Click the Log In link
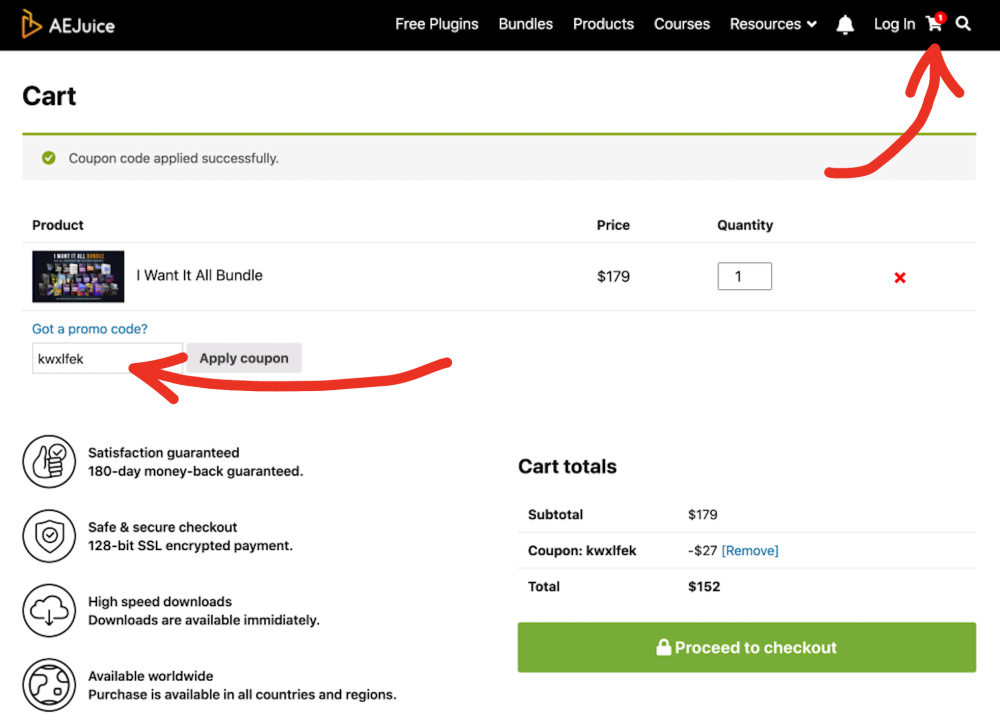 894,24
